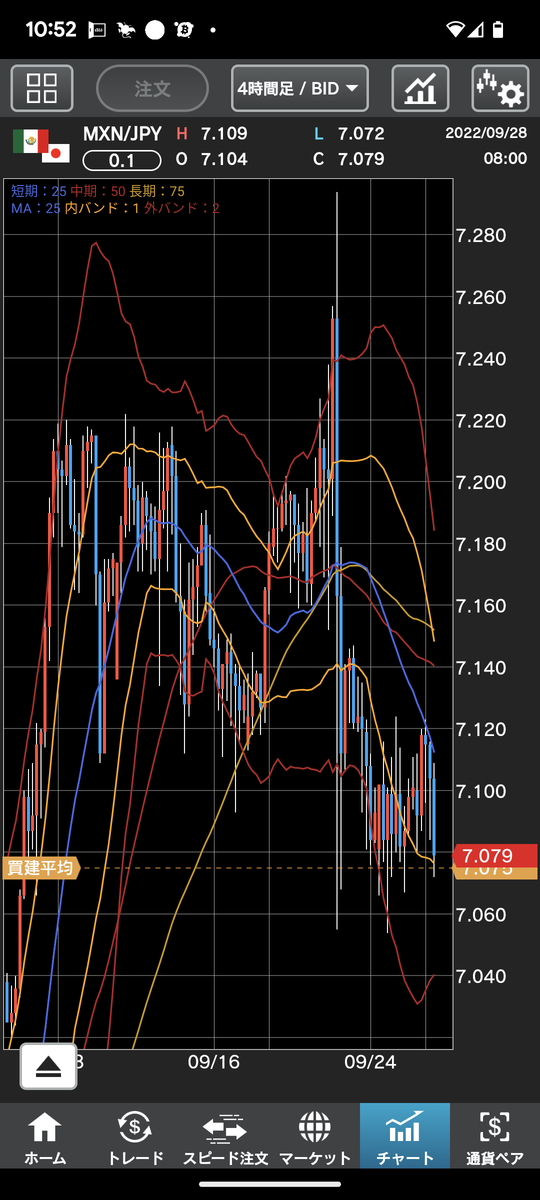Tap the 買建平均 average price marker
This screenshot has height=1200, width=540.
coord(40,868)
